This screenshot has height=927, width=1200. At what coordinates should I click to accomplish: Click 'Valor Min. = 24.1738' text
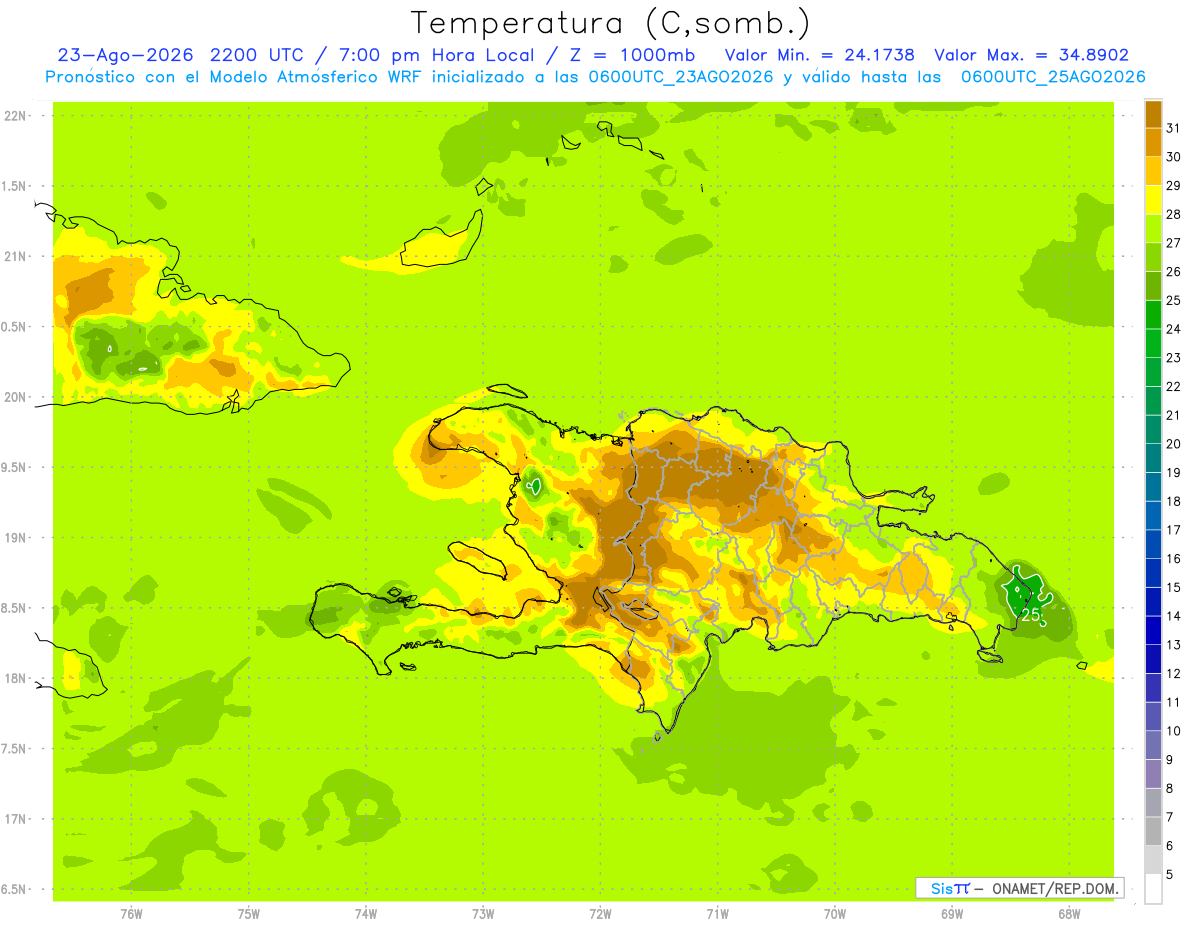819,55
